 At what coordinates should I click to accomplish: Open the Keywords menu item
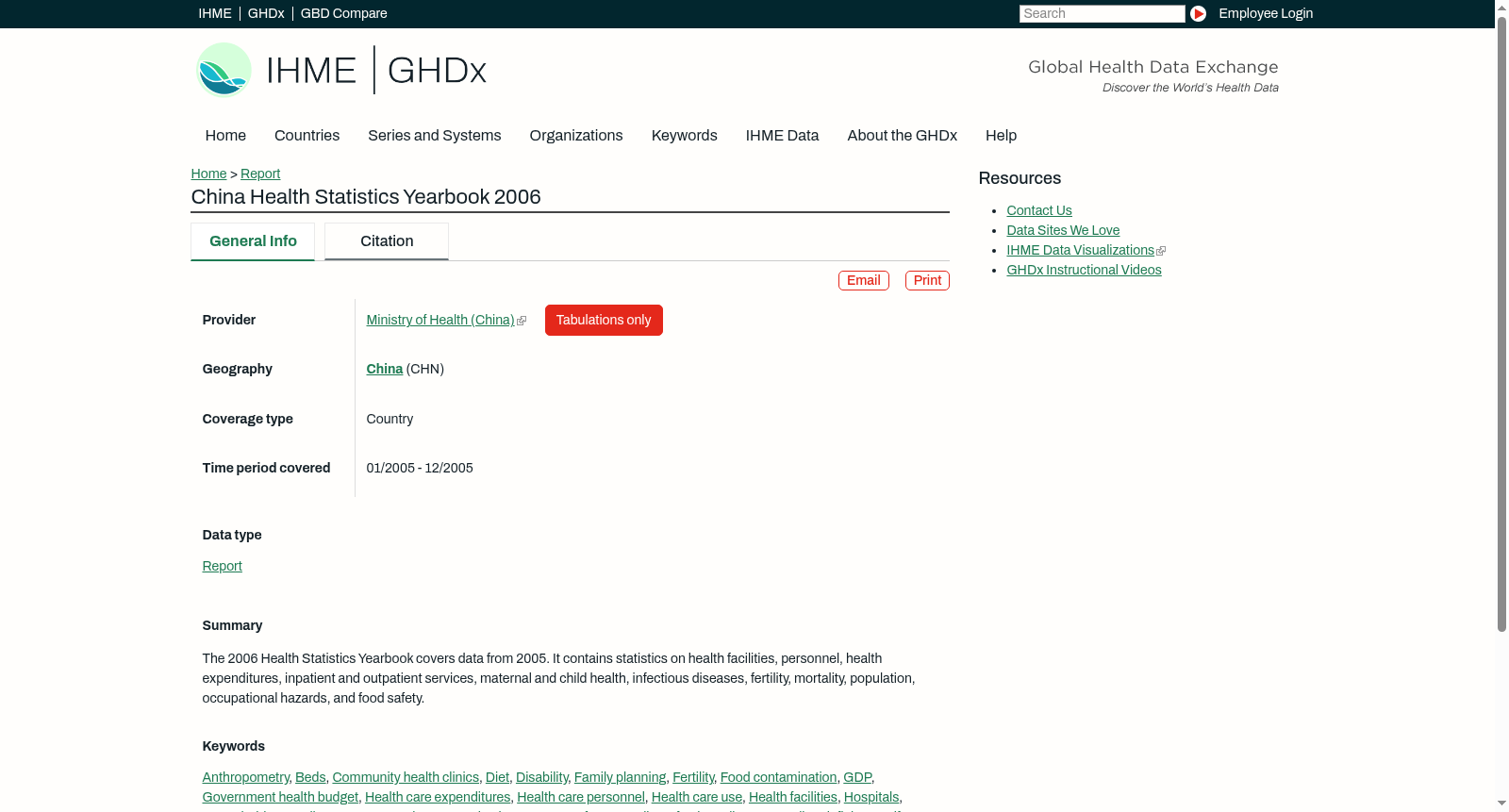click(685, 136)
